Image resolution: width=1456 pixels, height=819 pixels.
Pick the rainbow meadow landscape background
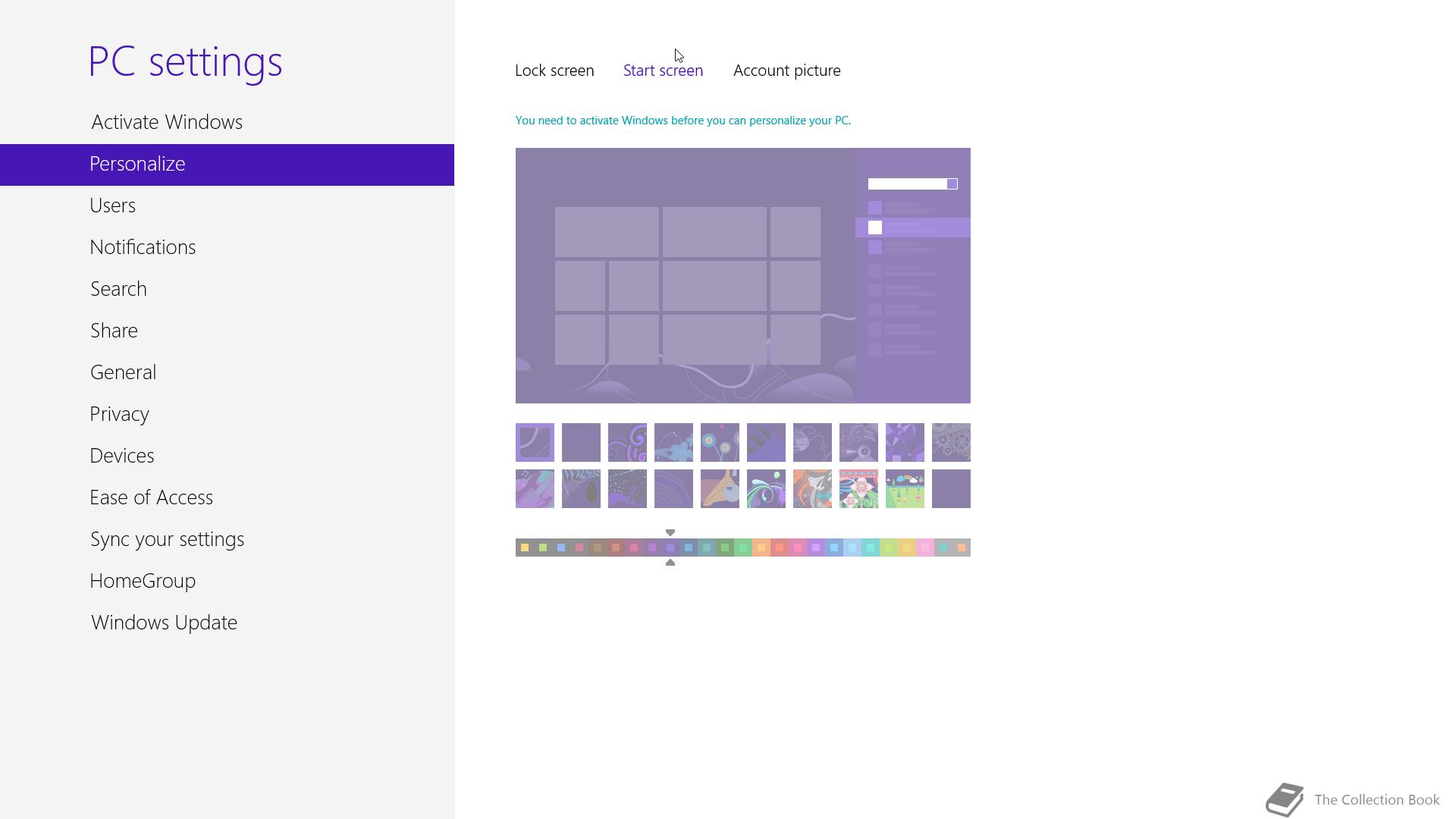[905, 488]
